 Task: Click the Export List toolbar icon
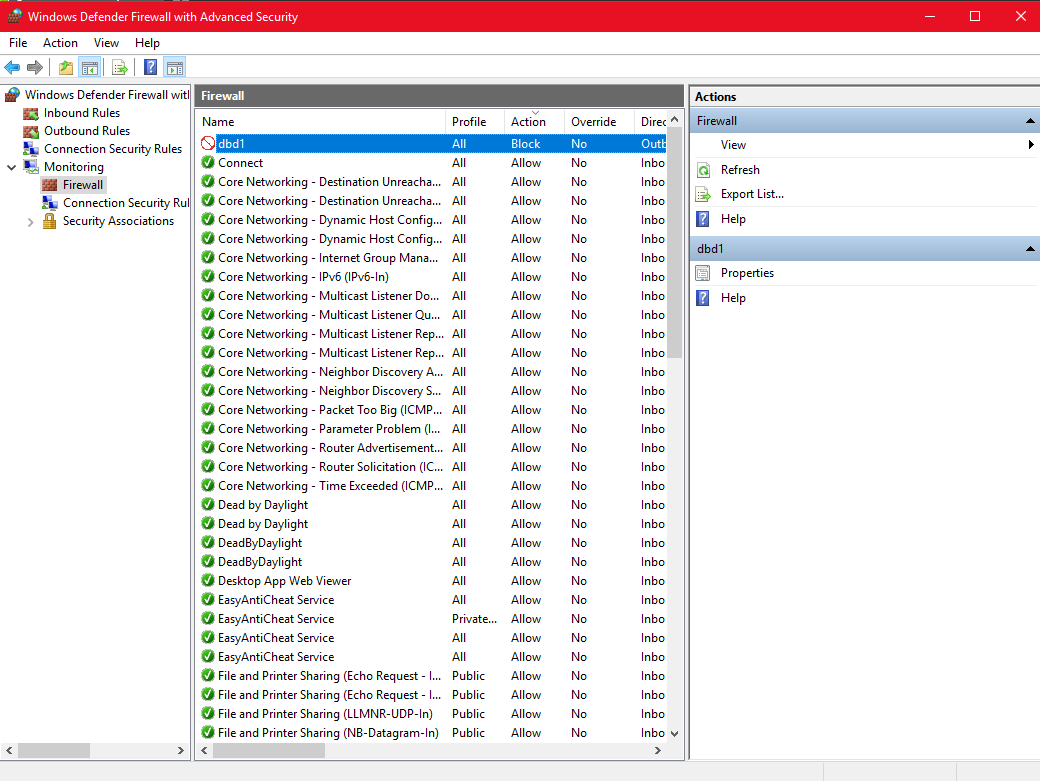[119, 67]
